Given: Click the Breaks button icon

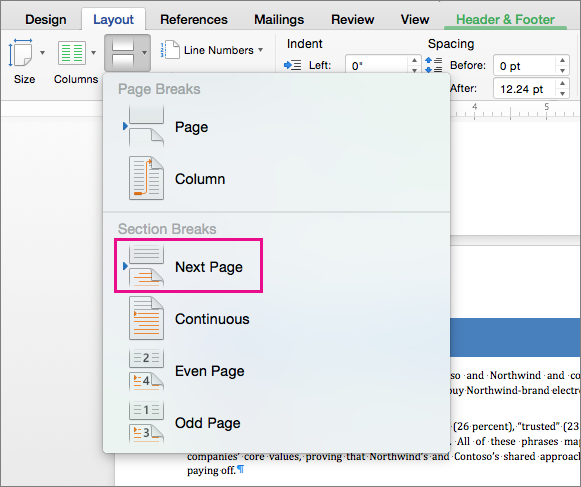Looking at the screenshot, I should click(x=123, y=53).
